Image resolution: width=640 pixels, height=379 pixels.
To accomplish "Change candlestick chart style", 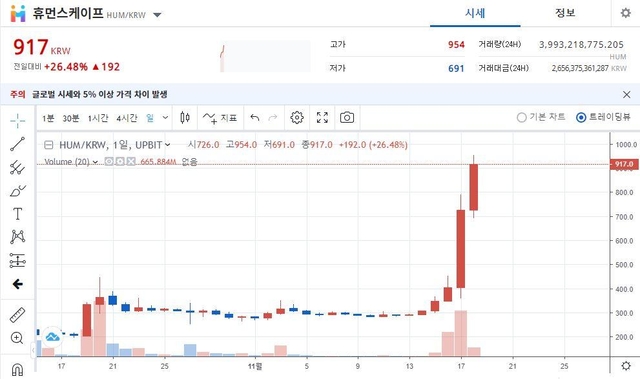I will pos(185,118).
